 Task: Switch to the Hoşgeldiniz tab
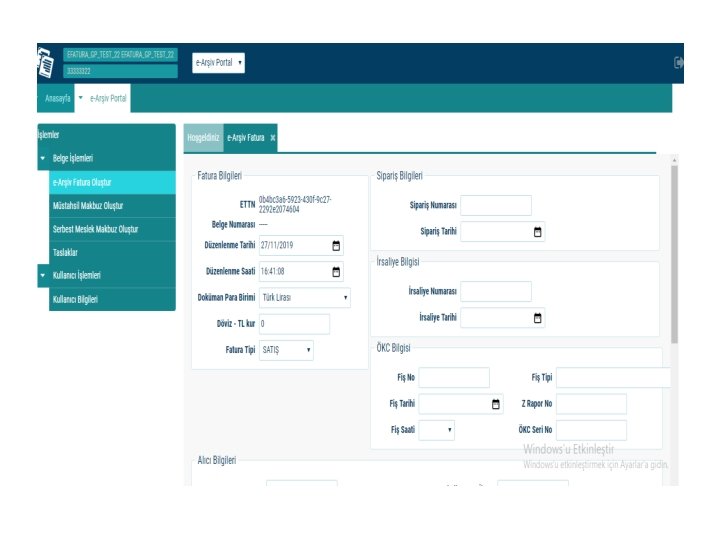[x=203, y=137]
